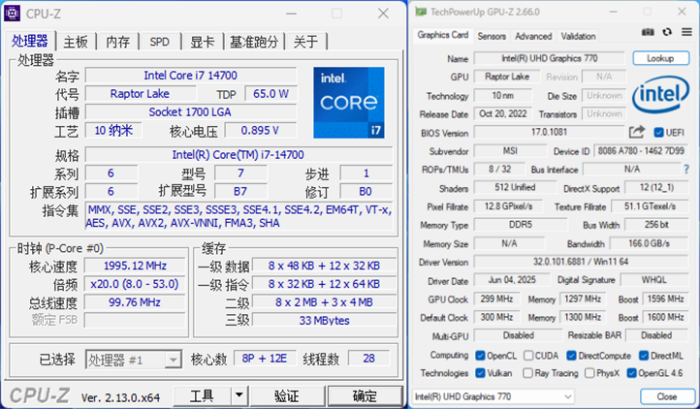Click the Driver Version field 32.0.101.6881
Viewport: 700px width, 409px height.
(x=581, y=262)
